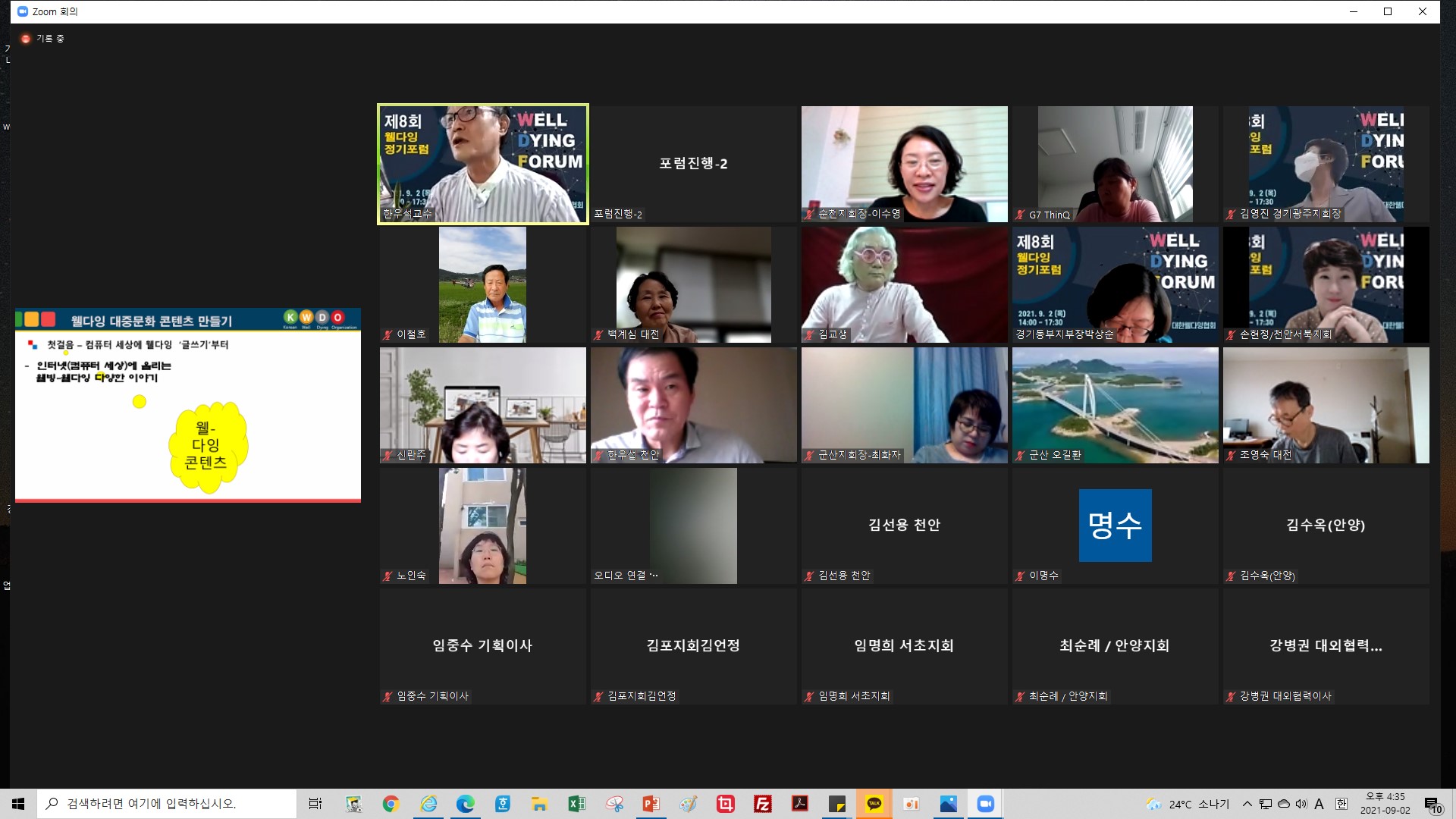Open the Zoom app in the taskbar
This screenshot has width=1456, height=819.
985,804
